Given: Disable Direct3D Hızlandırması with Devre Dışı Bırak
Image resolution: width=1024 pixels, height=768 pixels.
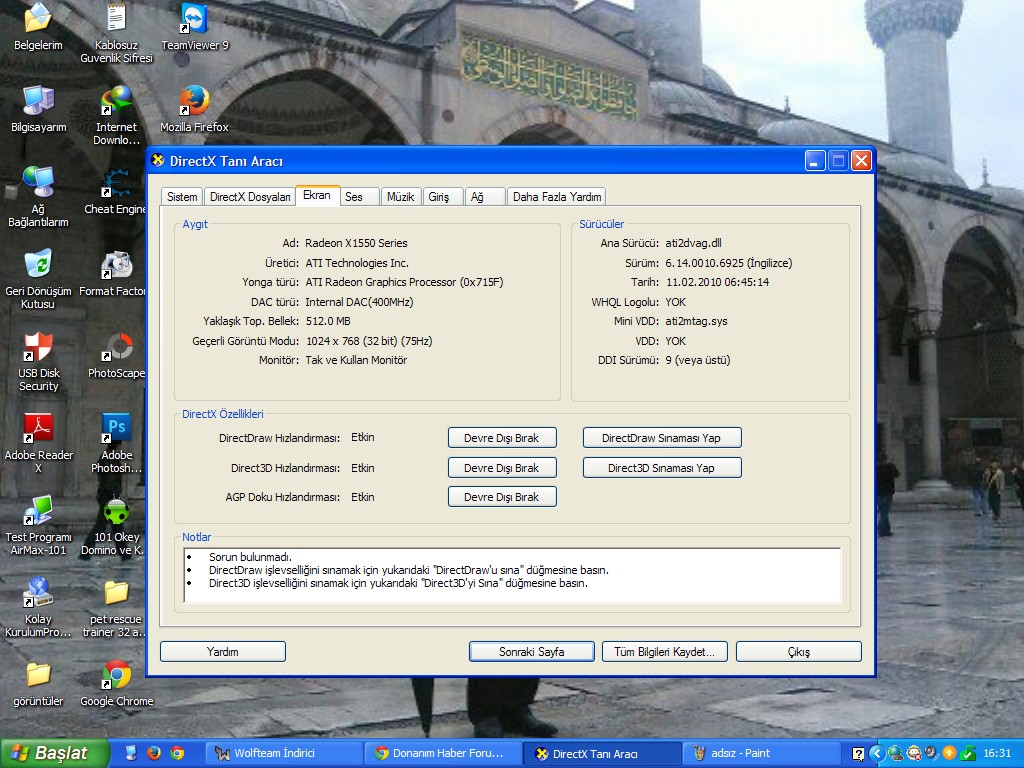Looking at the screenshot, I should (x=502, y=468).
